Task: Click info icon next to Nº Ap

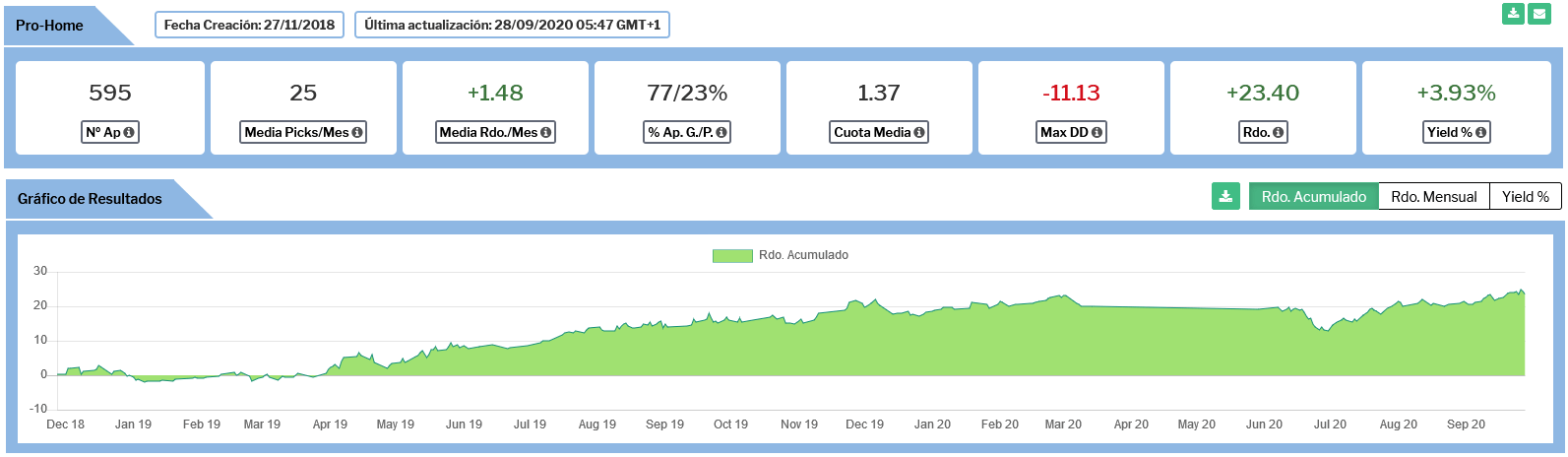Action: (x=129, y=132)
